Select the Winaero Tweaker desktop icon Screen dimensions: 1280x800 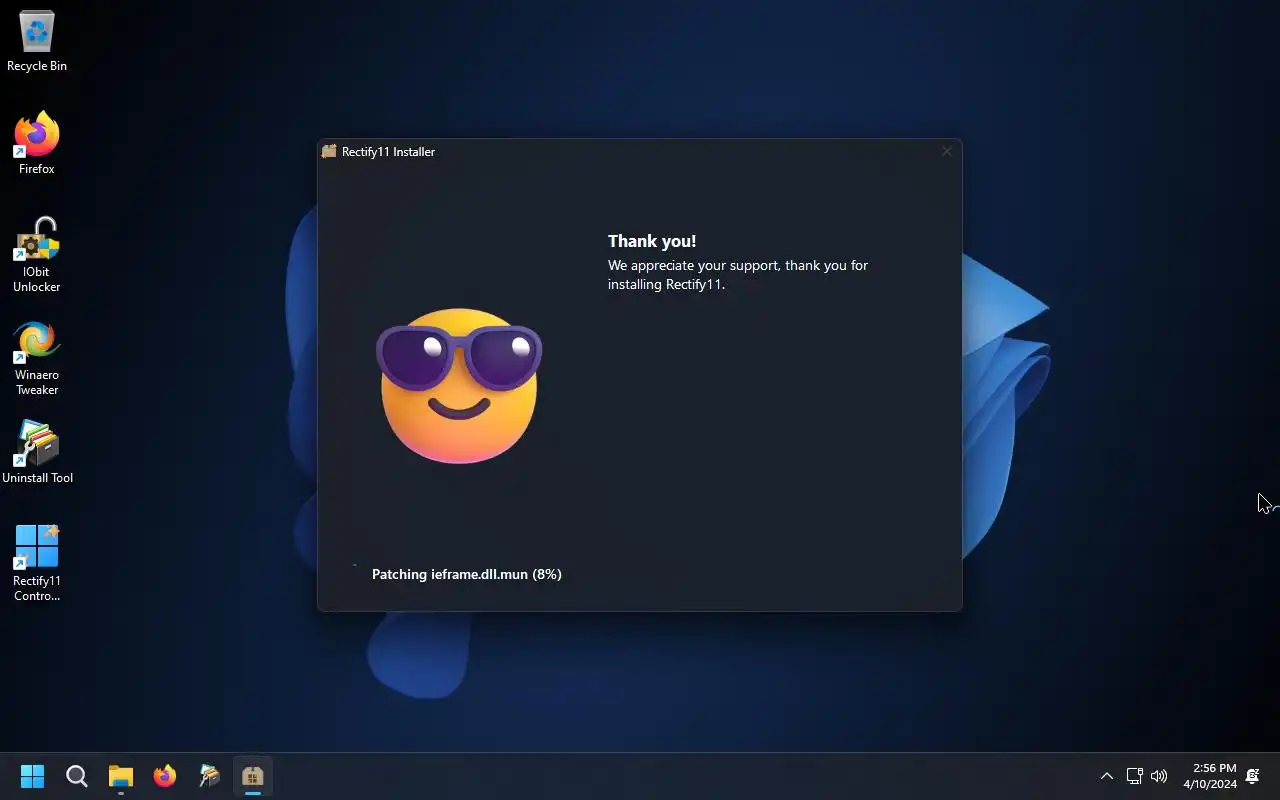[37, 359]
